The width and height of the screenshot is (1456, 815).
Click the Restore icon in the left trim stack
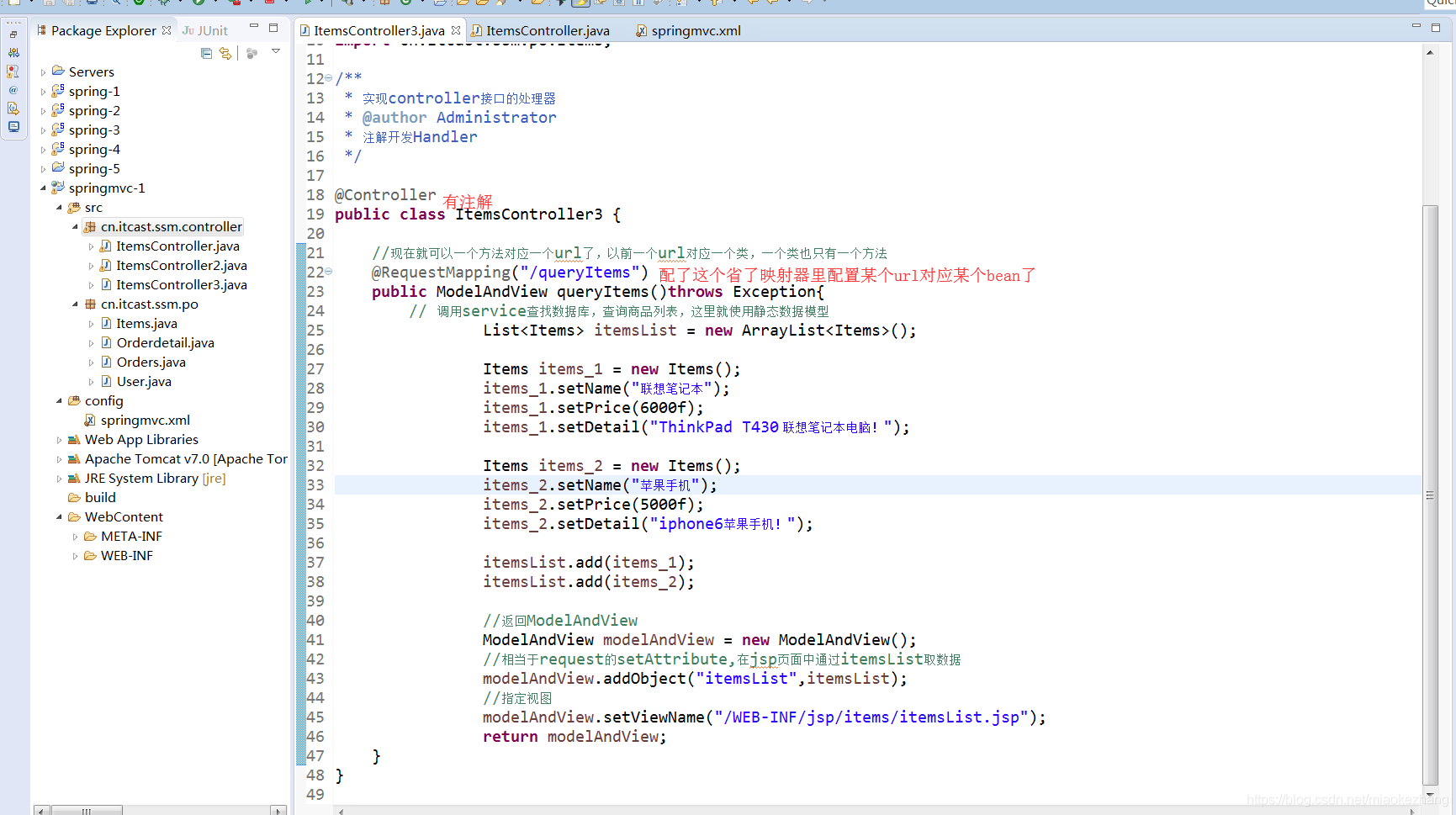pos(13,34)
